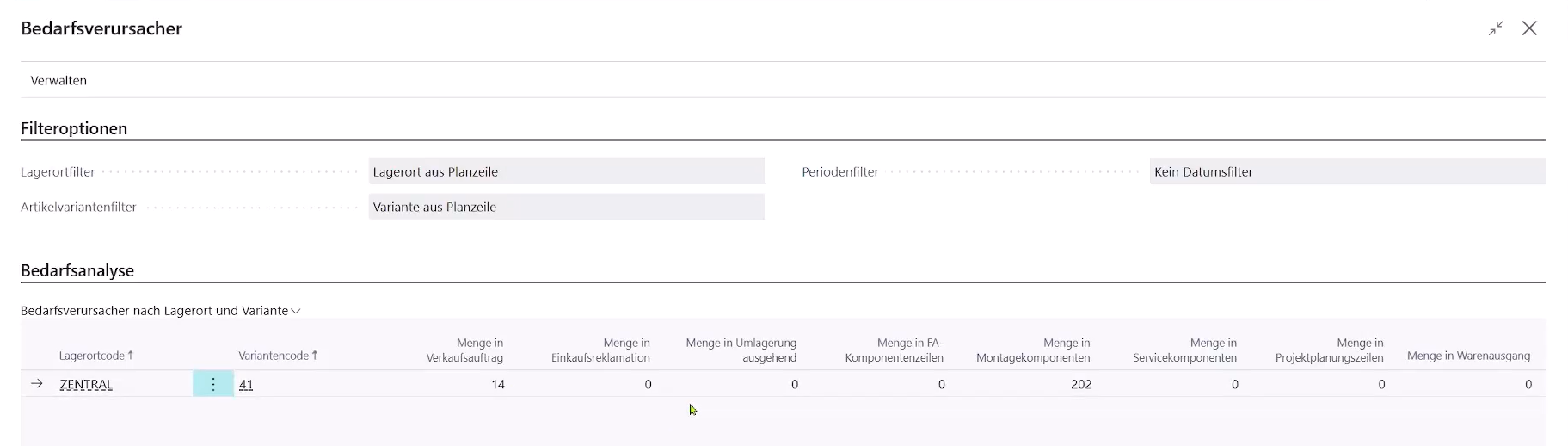
Task: Click the row selector arrow for ZENTRAL
Action: (x=37, y=384)
